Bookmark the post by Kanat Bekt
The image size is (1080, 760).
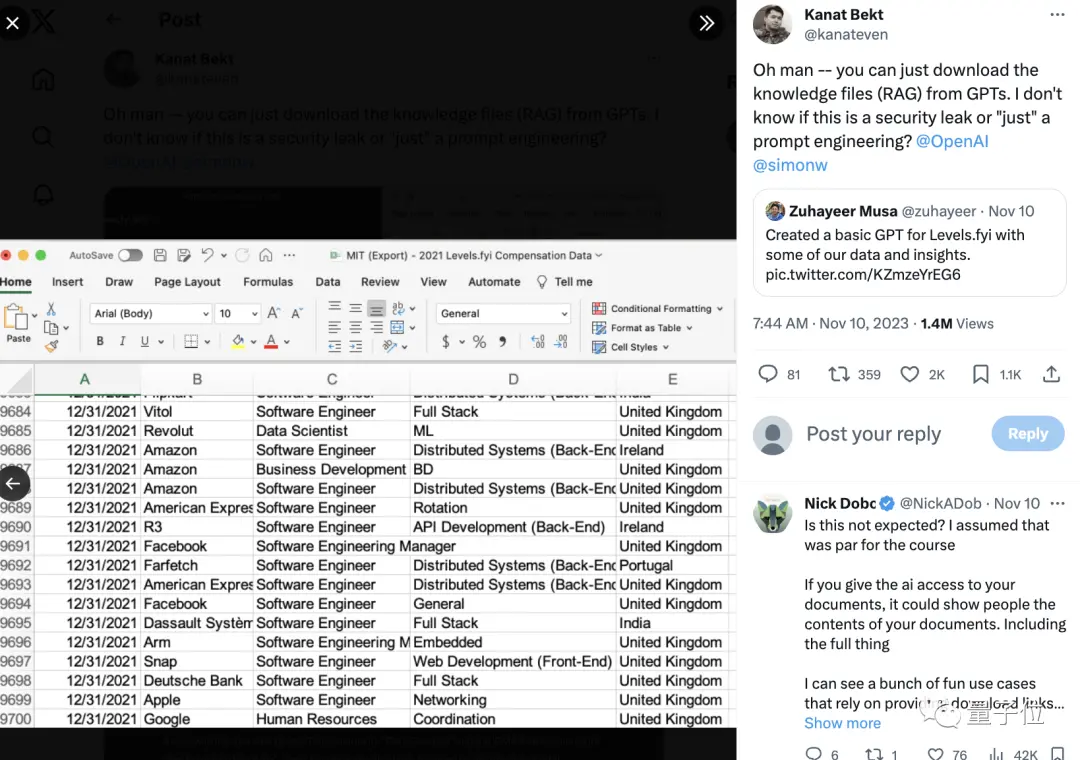pyautogui.click(x=981, y=374)
